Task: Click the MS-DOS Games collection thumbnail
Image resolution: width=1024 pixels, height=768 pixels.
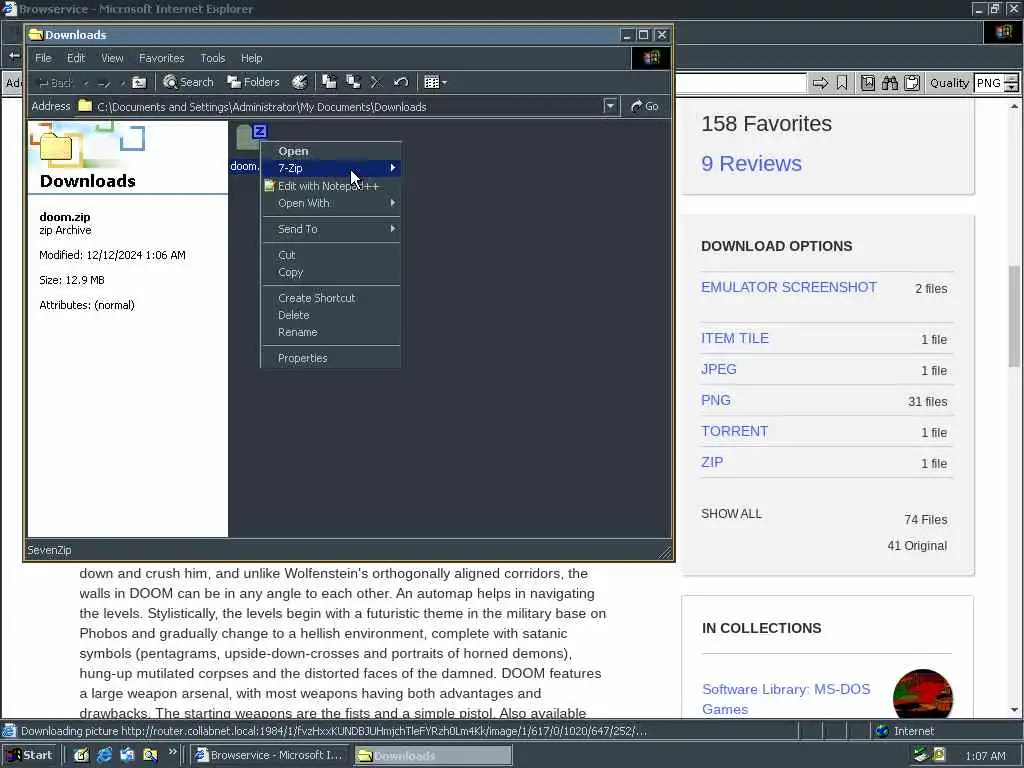Action: pyautogui.click(x=922, y=695)
